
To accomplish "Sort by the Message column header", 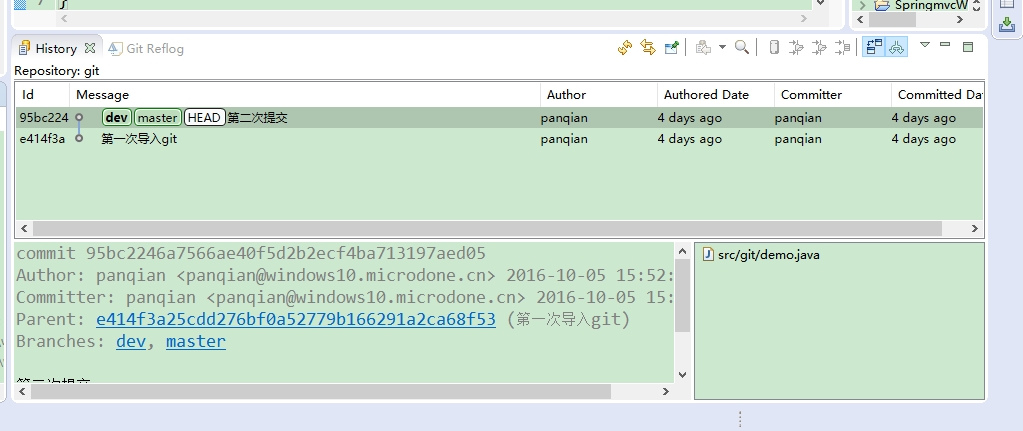I will [x=305, y=95].
